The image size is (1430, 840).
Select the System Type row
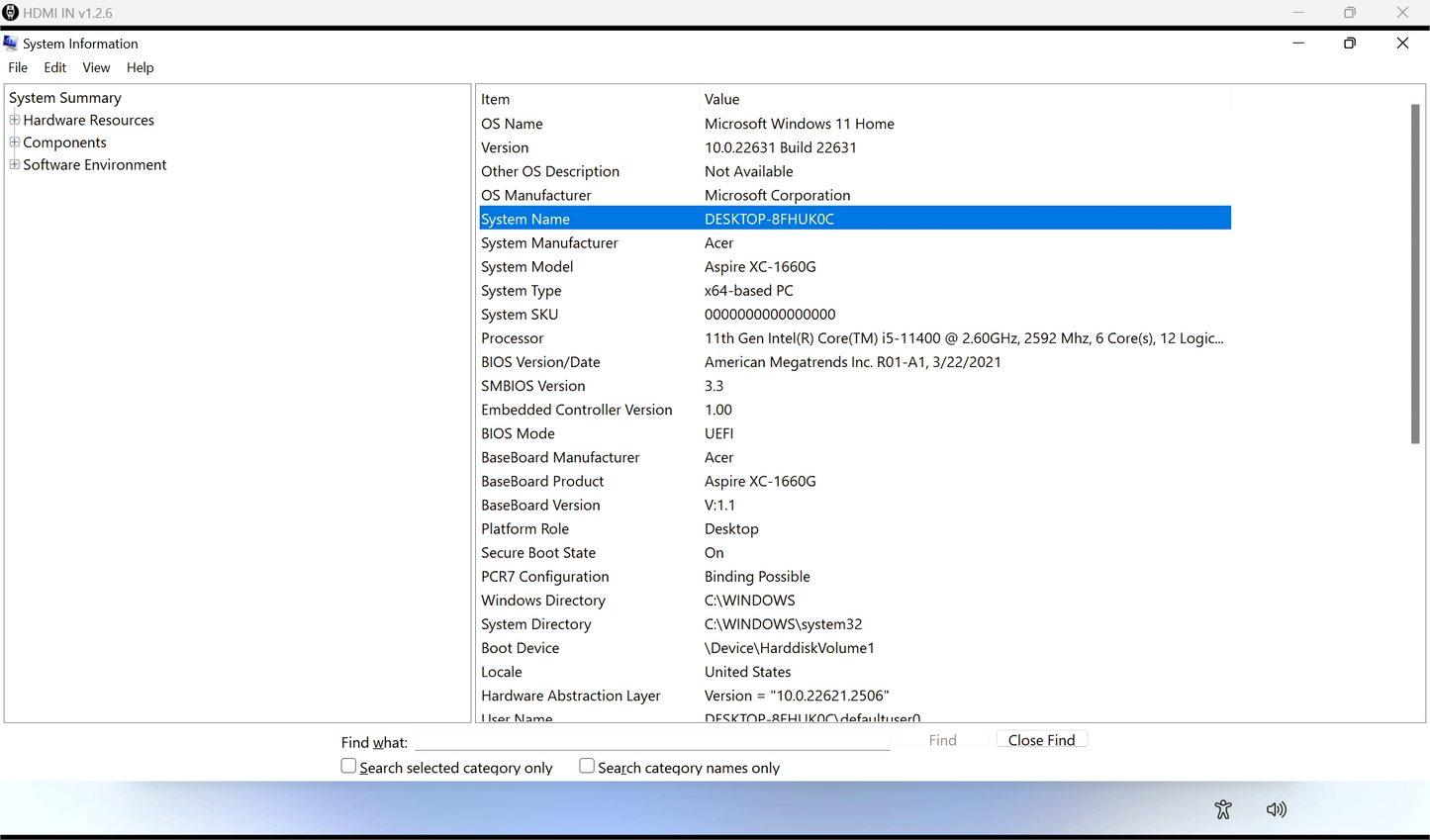click(855, 290)
